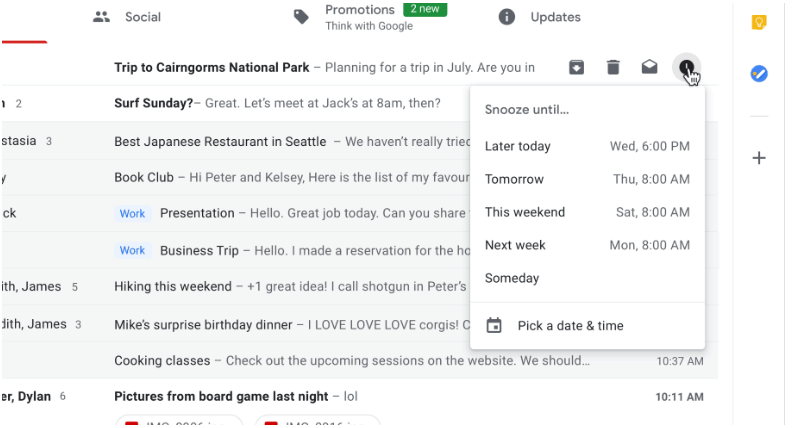Archive the Cairngorms trip email
The height and width of the screenshot is (428, 792).
click(576, 67)
